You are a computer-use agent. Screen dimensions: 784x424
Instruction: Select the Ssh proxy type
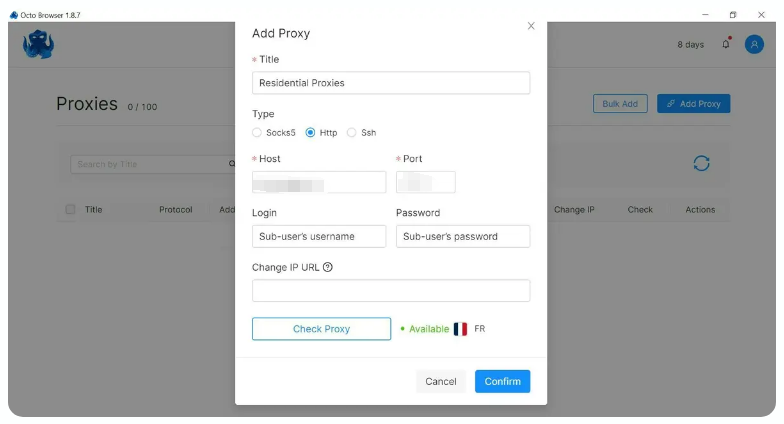click(352, 132)
